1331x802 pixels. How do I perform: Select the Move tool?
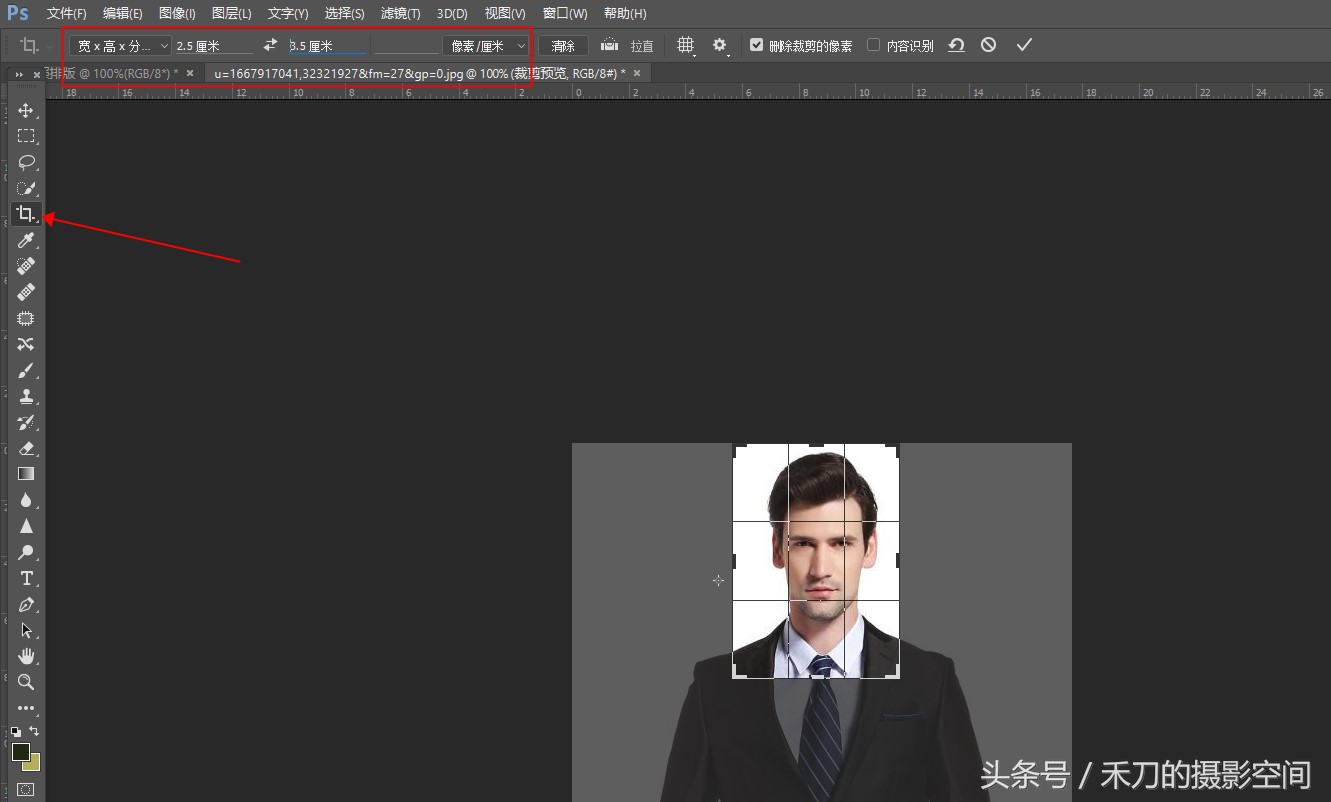point(26,110)
